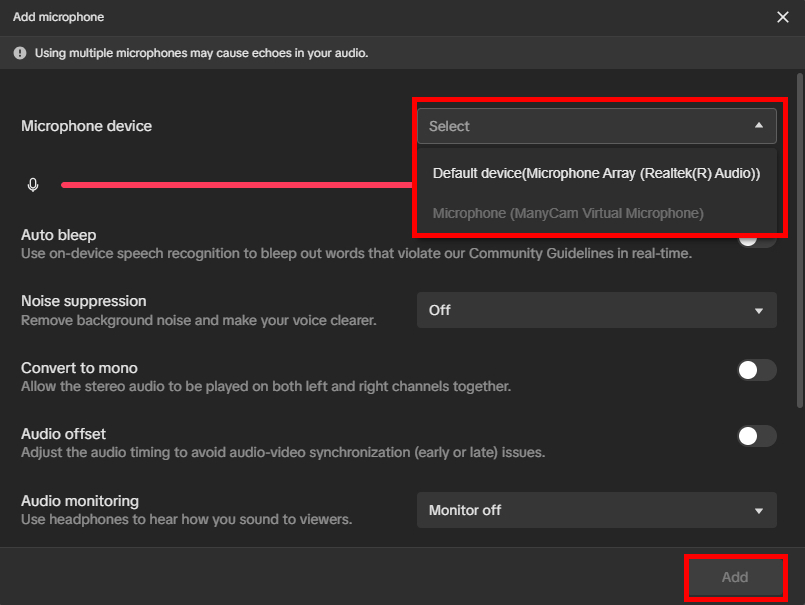Close the Add microphone dialog

pos(782,17)
